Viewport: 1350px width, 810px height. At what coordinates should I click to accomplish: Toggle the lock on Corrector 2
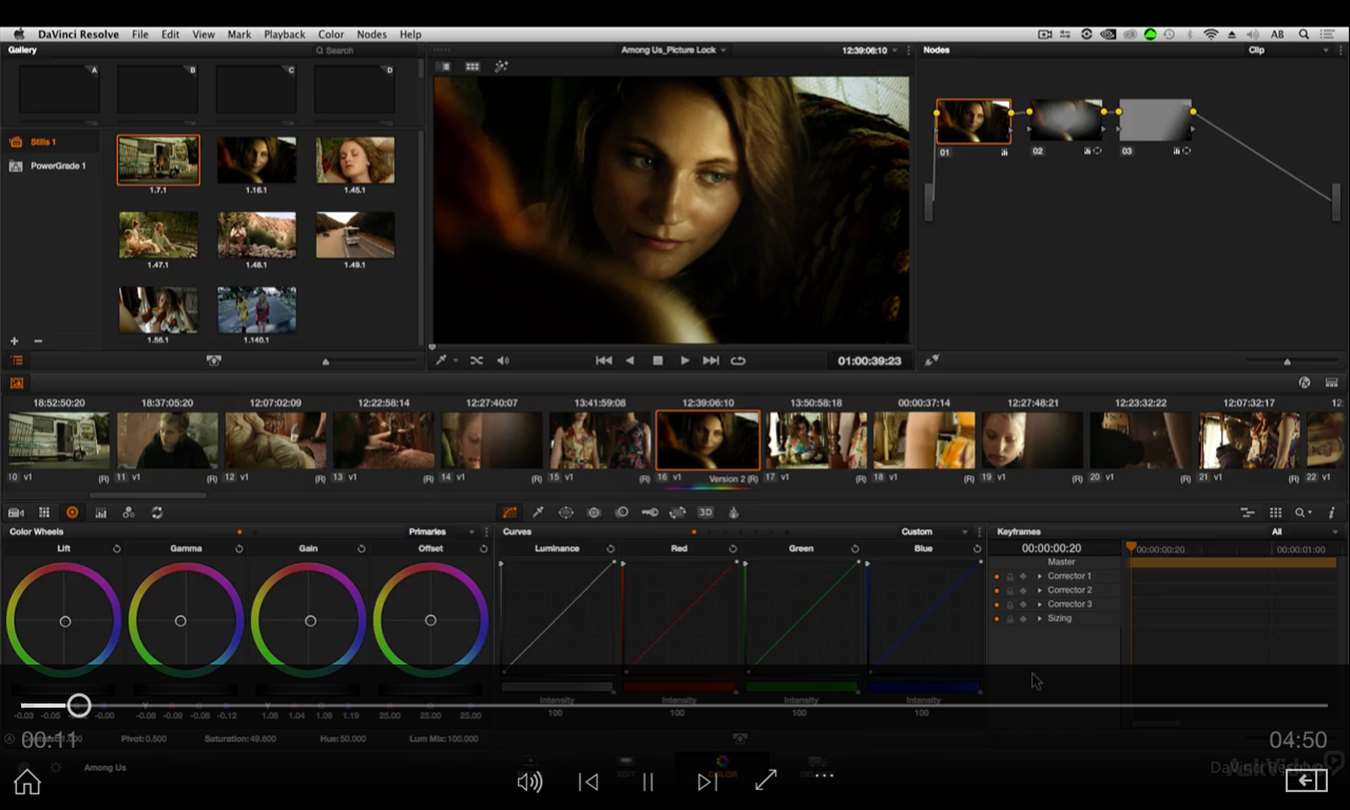point(1009,591)
